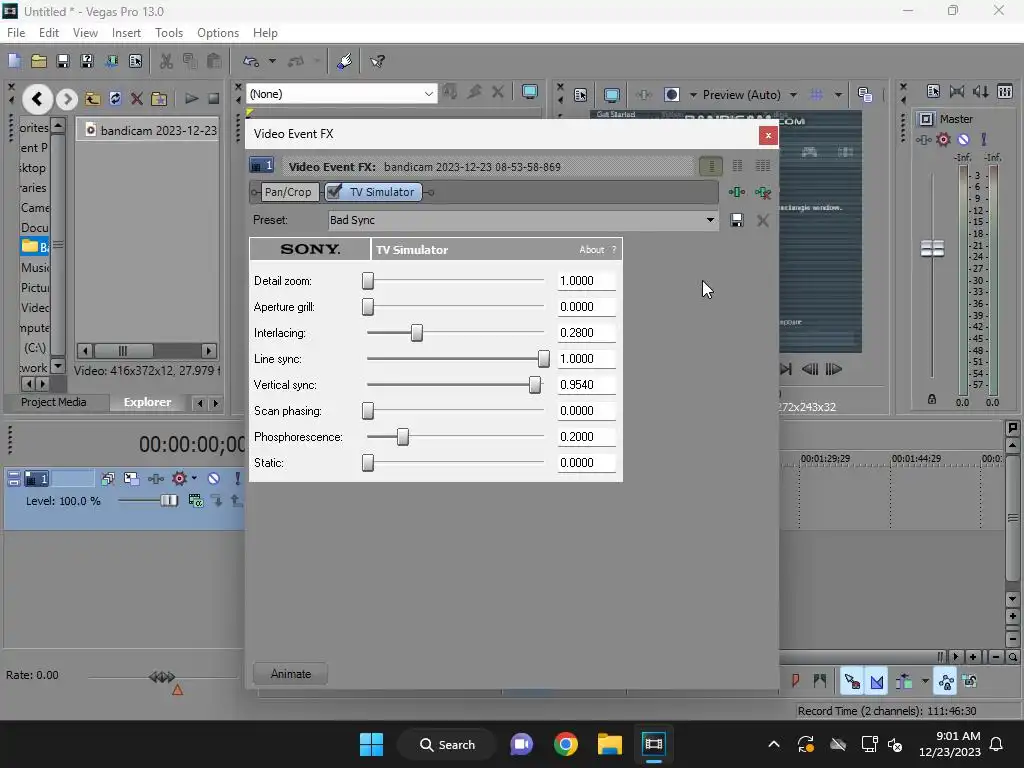Open the Insert menu
1024x768 pixels.
pyautogui.click(x=126, y=33)
